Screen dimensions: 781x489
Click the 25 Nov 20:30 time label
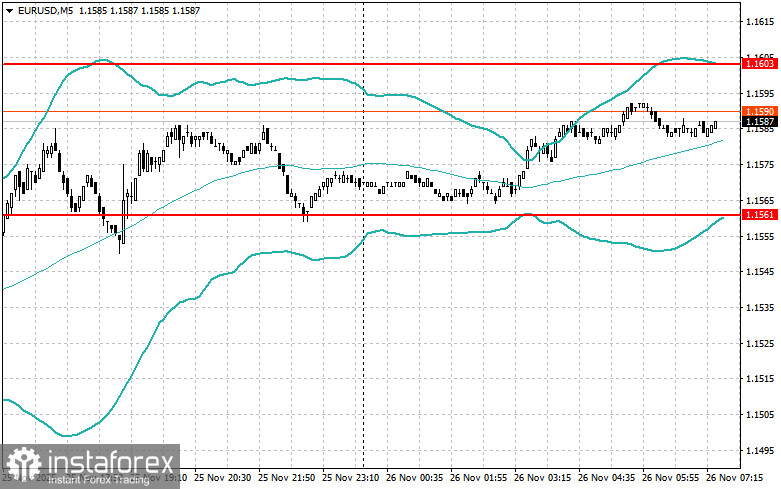(223, 477)
